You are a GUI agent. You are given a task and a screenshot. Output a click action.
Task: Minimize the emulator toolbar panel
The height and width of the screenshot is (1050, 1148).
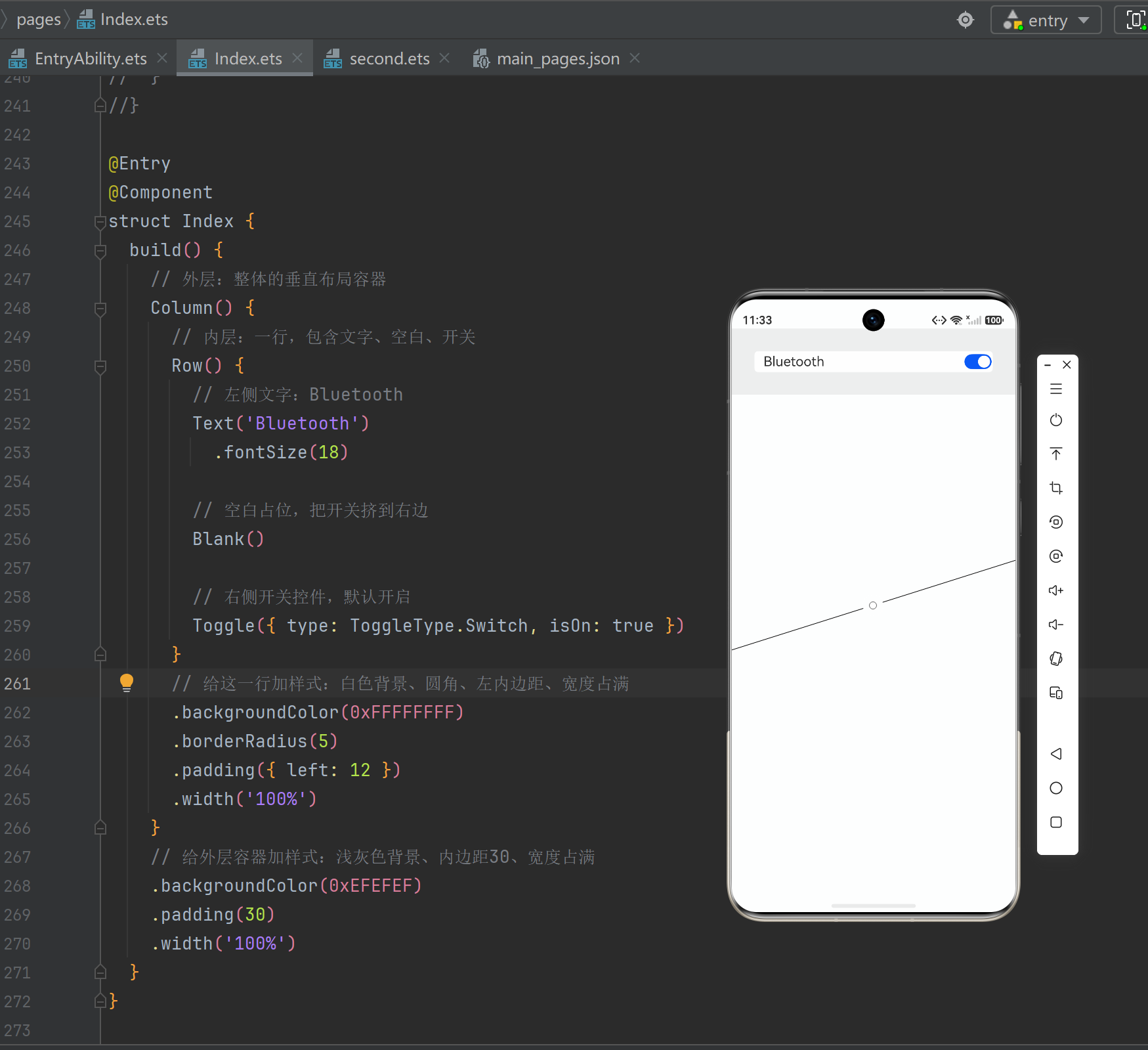1048,365
